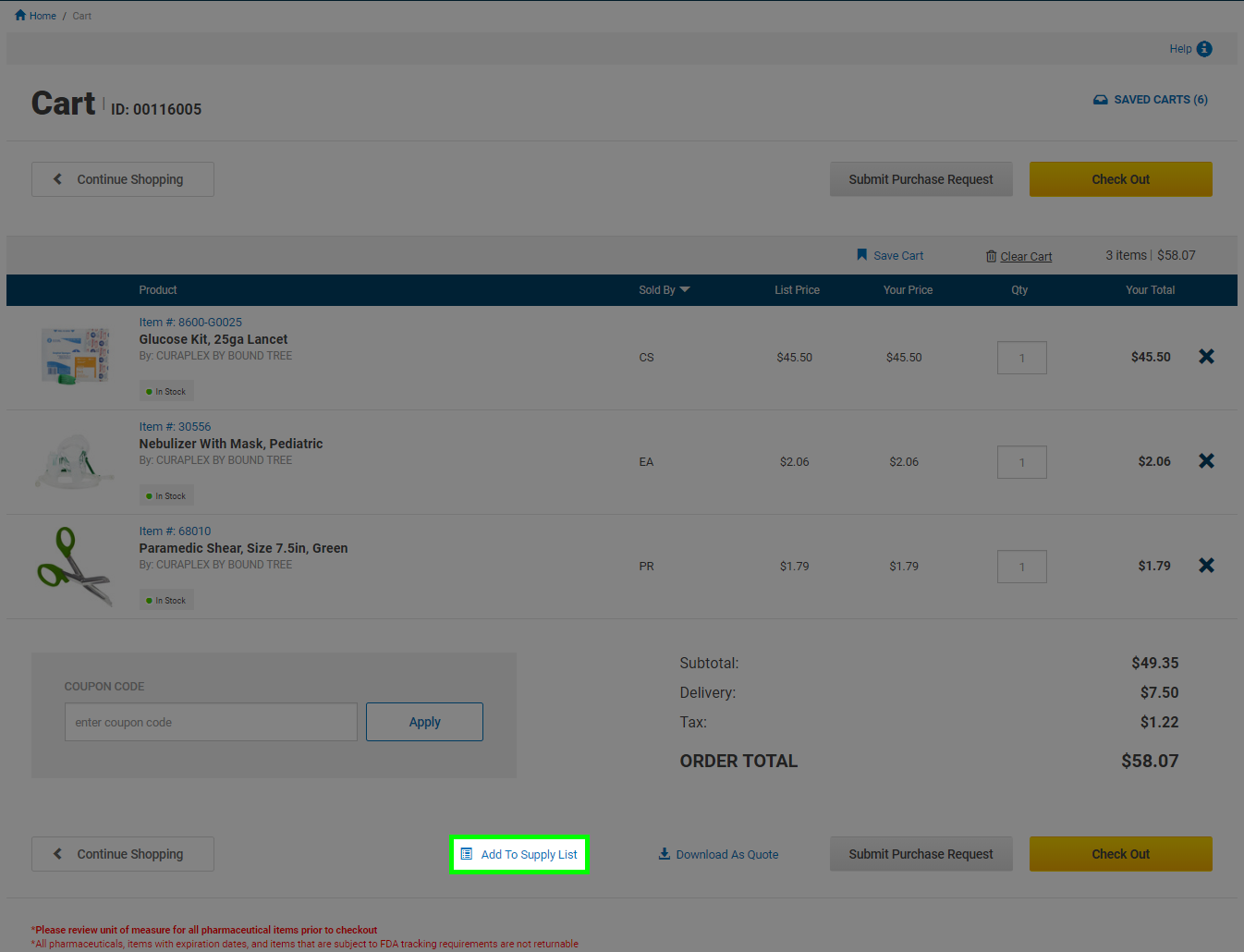Remove Nebulizer With Mask with X icon

(x=1207, y=461)
